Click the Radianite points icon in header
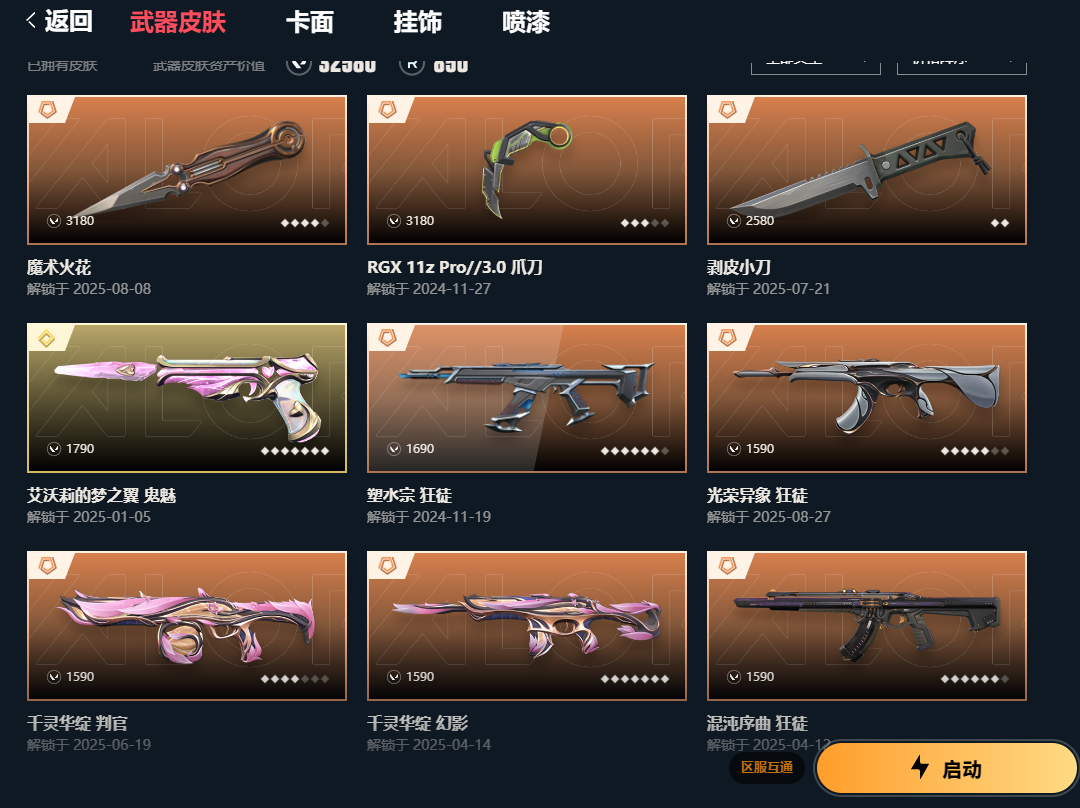Screen dimensions: 1080x808 [x=412, y=65]
